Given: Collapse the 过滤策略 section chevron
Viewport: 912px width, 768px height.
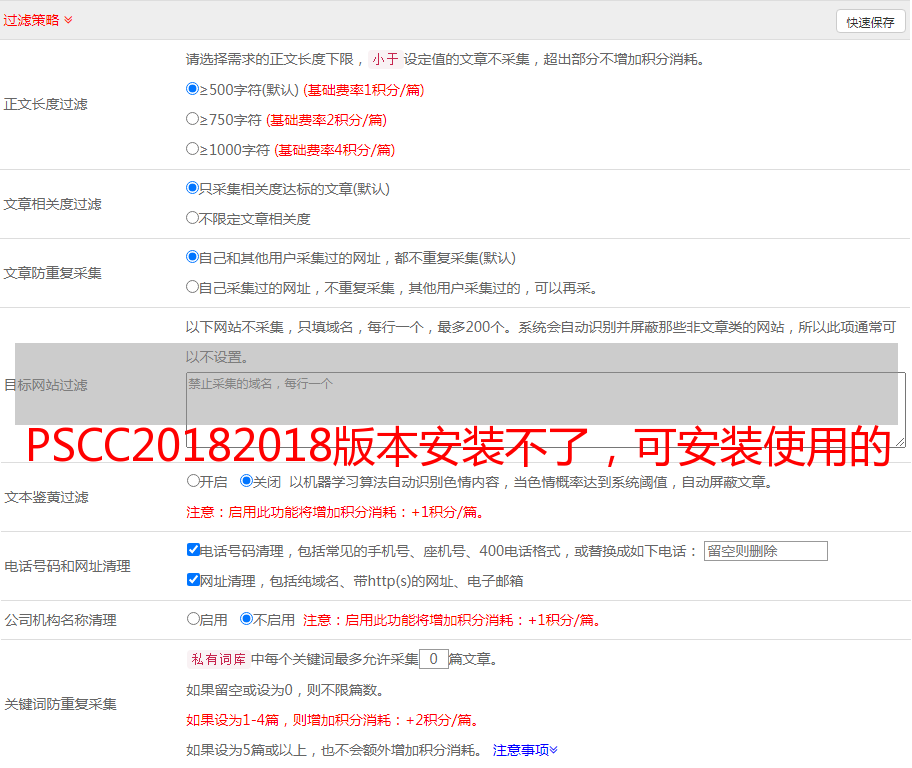Looking at the screenshot, I should tap(68, 20).
